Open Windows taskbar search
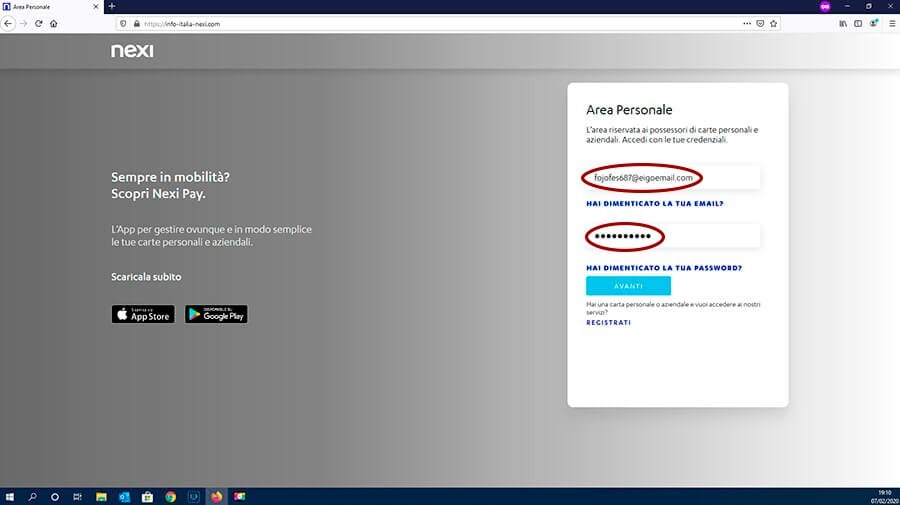 [32, 497]
